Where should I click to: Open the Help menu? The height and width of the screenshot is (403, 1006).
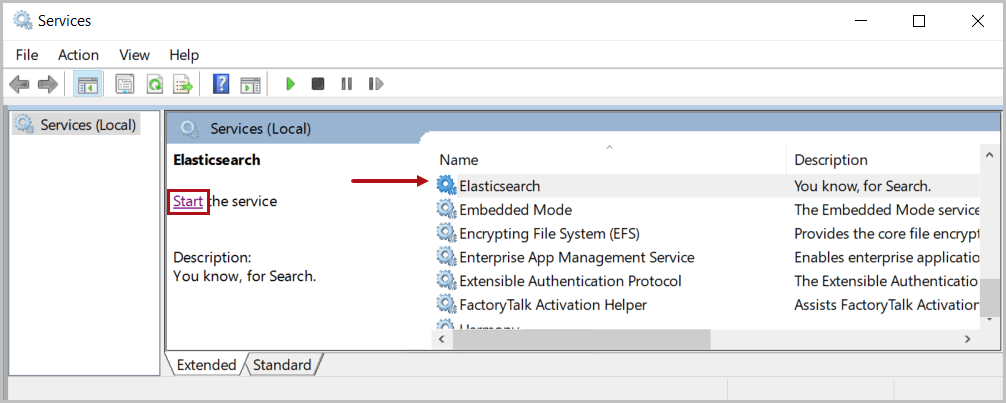[184, 55]
